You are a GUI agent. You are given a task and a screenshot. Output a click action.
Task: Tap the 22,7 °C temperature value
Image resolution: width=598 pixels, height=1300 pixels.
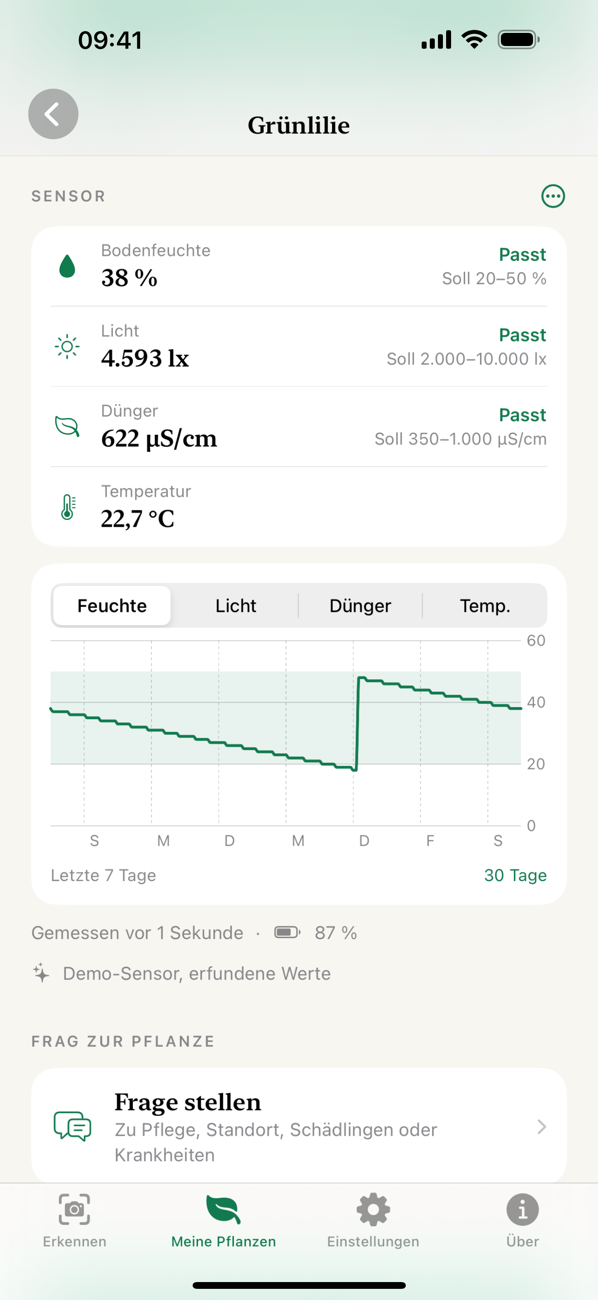coord(138,518)
